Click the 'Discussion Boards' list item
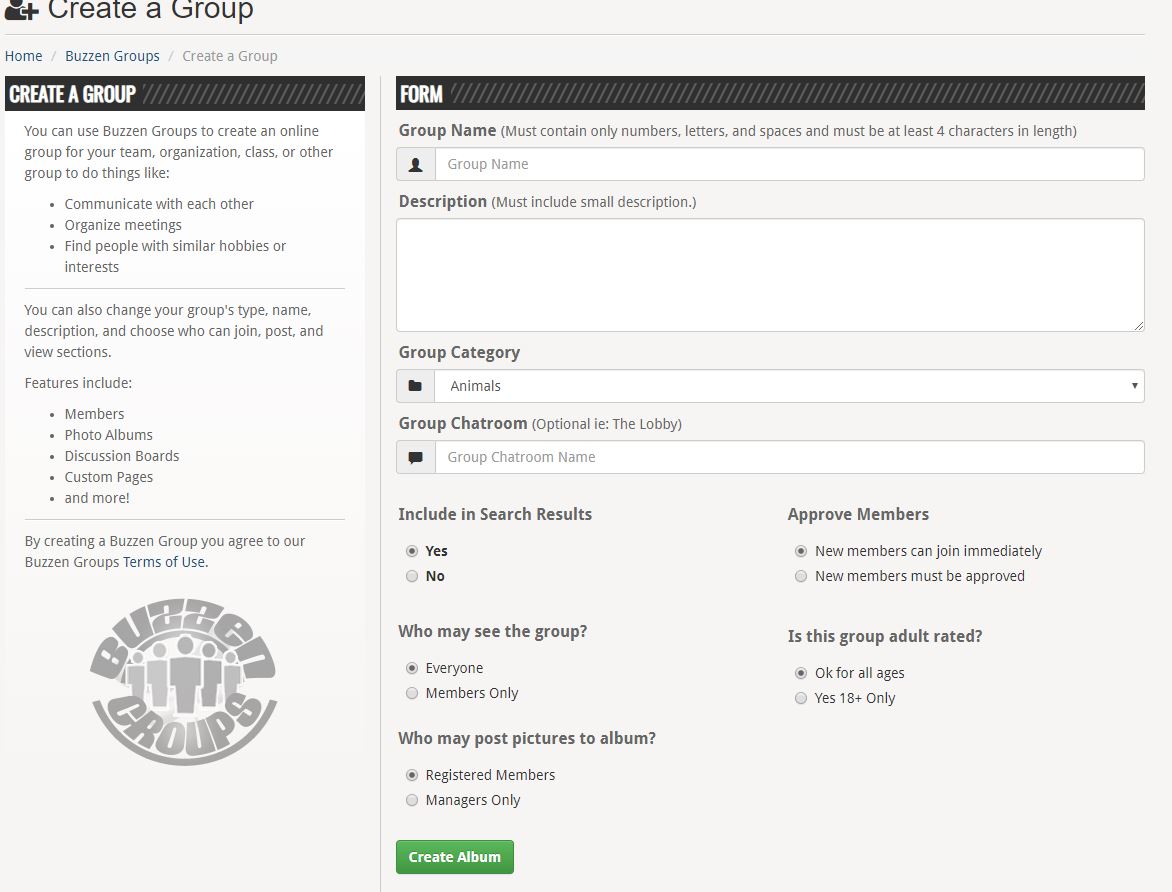This screenshot has height=892, width=1172. pos(122,456)
